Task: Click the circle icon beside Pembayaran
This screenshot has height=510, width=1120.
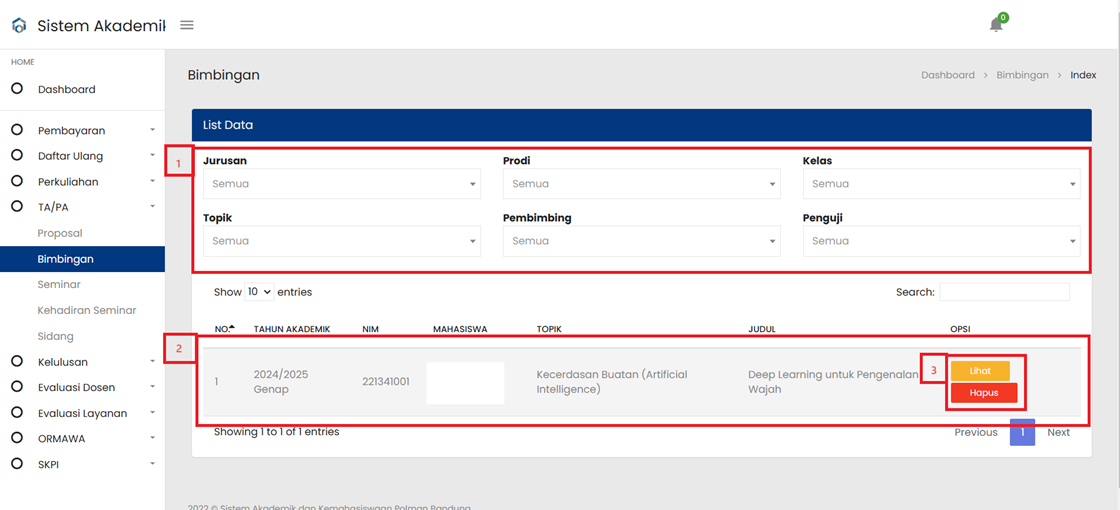Action: (x=17, y=131)
